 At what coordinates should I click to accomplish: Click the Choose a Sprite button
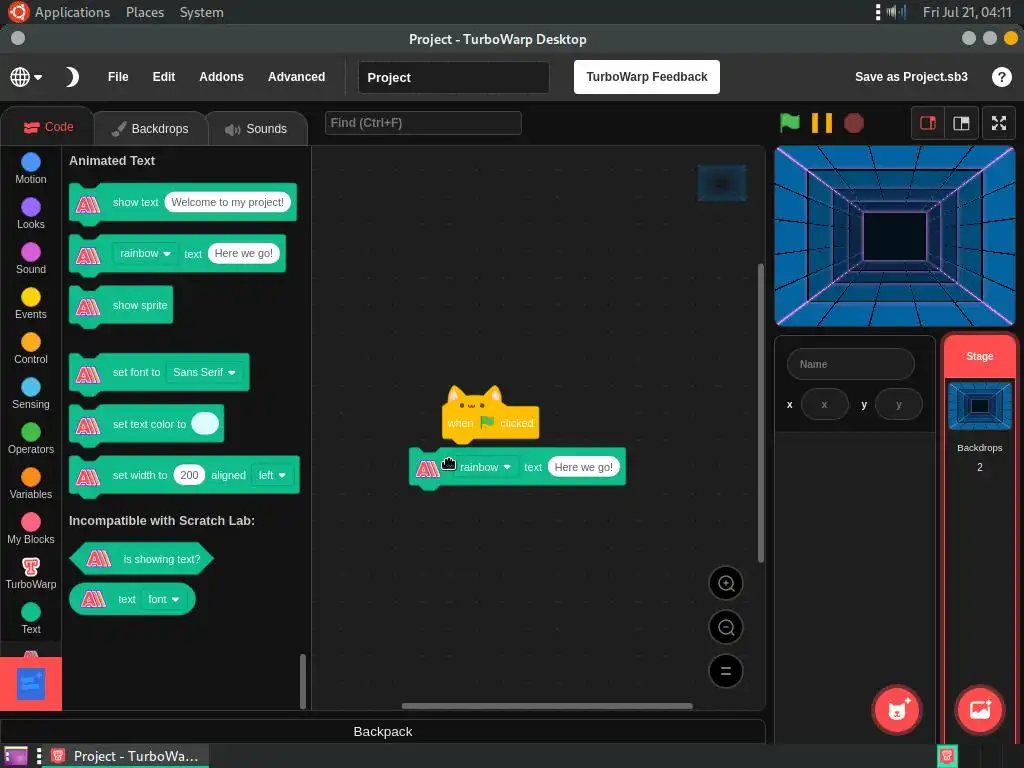[x=897, y=710]
